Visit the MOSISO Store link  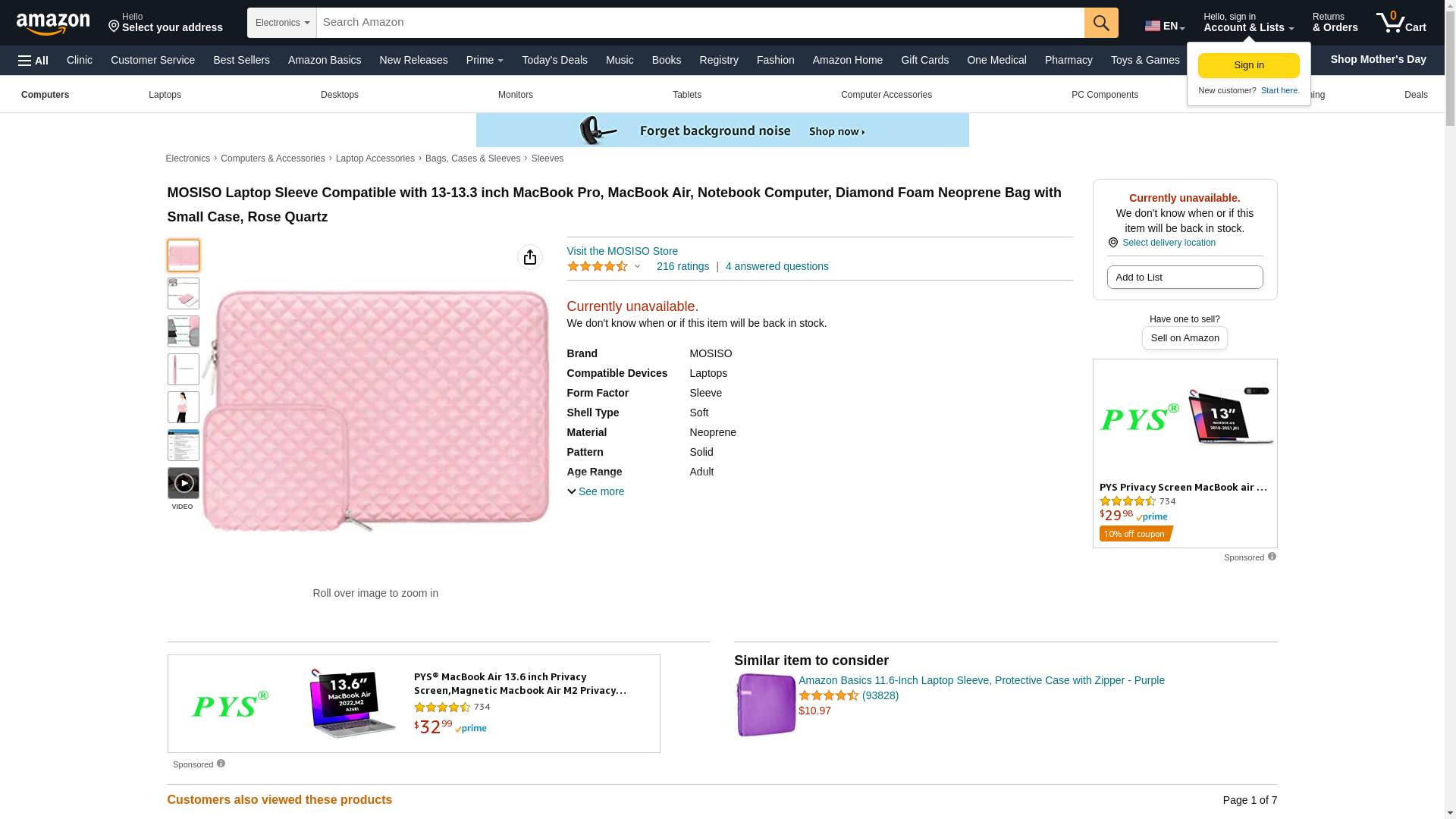(623, 251)
